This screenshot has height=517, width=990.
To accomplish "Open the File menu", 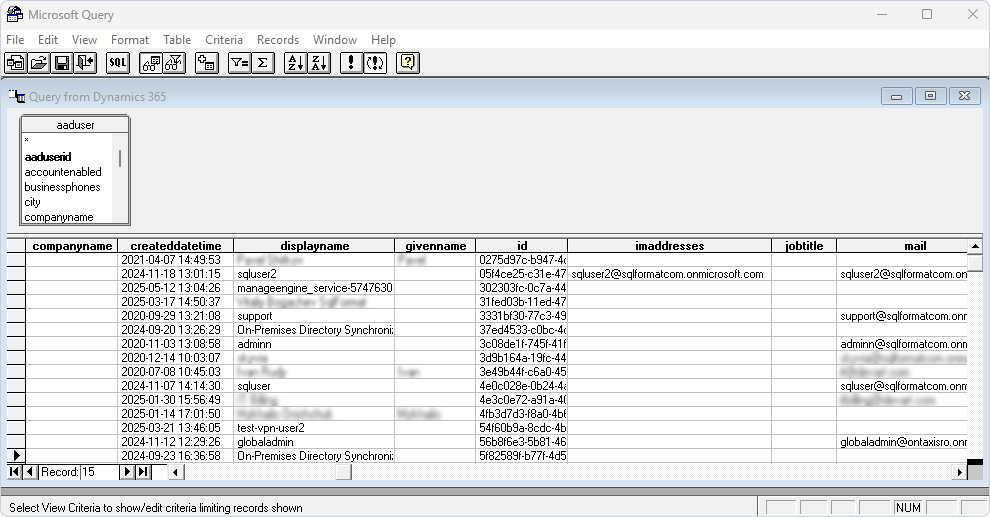I will (15, 40).
